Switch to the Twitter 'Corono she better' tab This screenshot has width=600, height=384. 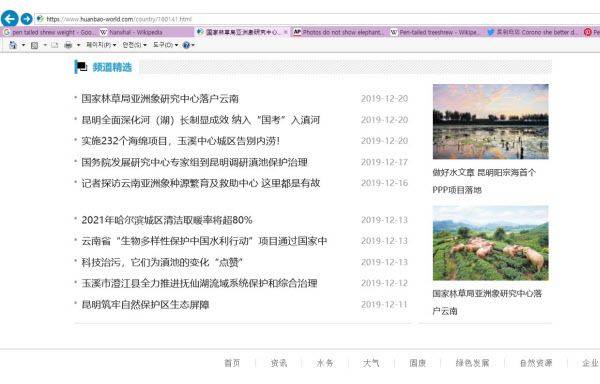[533, 32]
